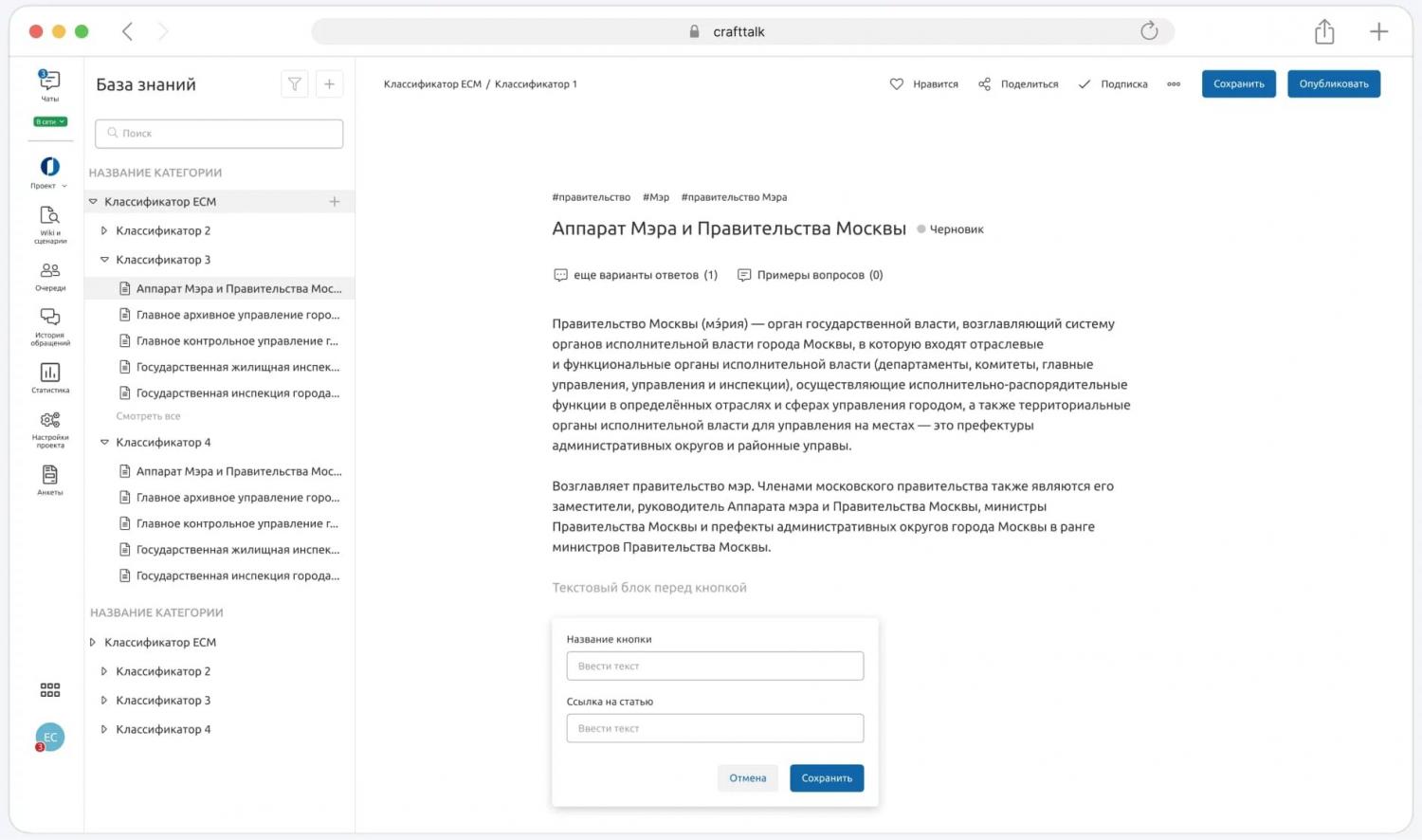Click the filter icon in knowledge base

[295, 84]
